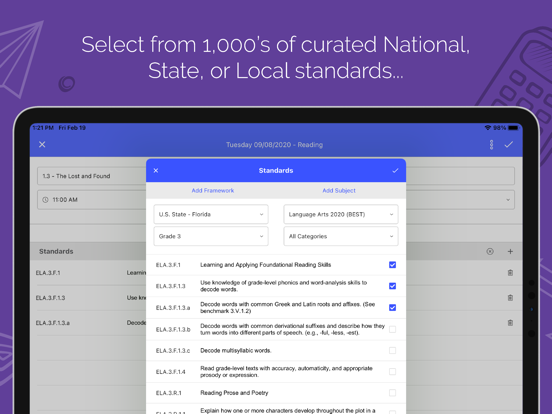
Task: Click the ELA.3.R.1 code in the dialog list
Action: pos(169,393)
